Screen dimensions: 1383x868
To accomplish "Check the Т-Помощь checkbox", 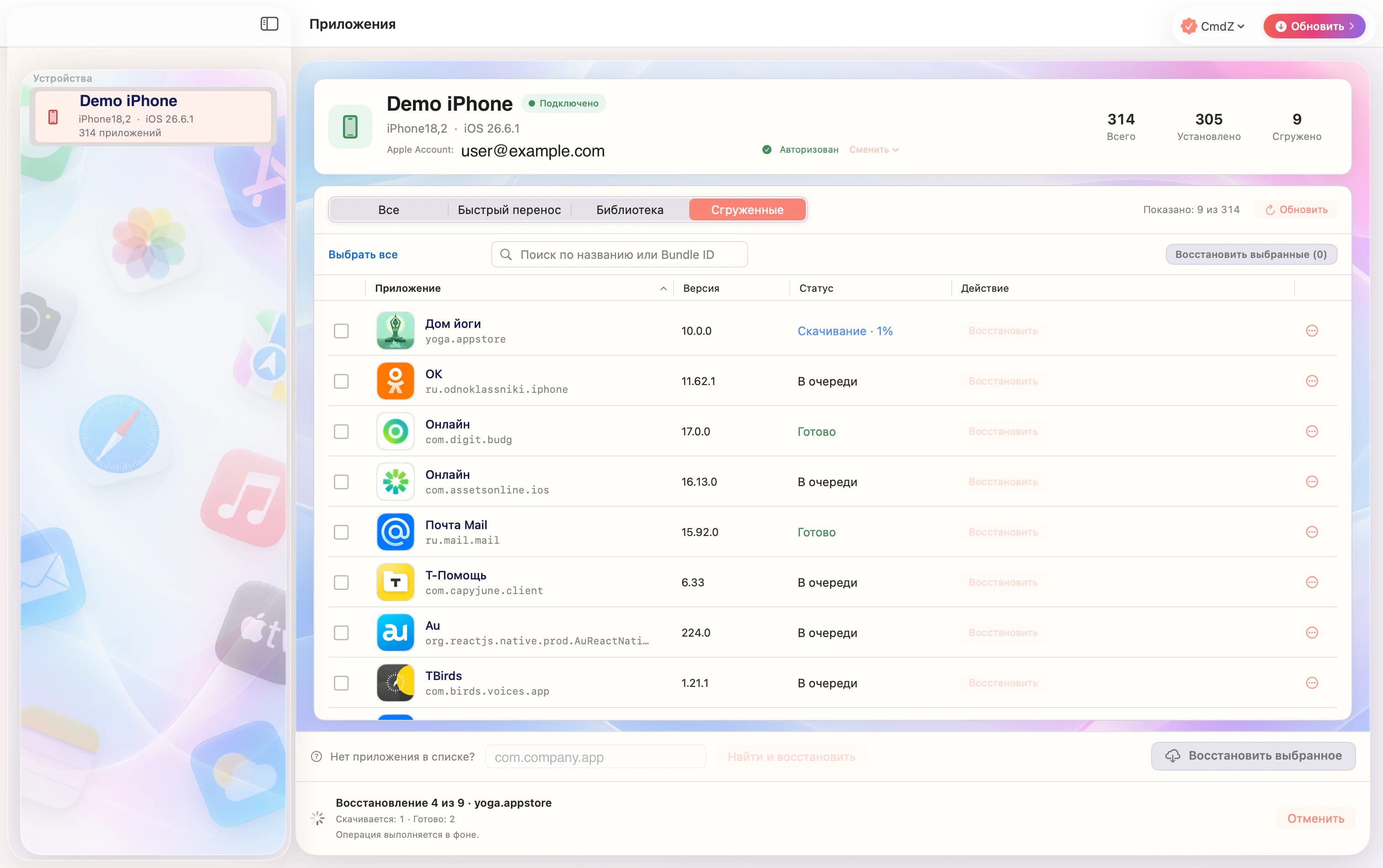I will (341, 583).
